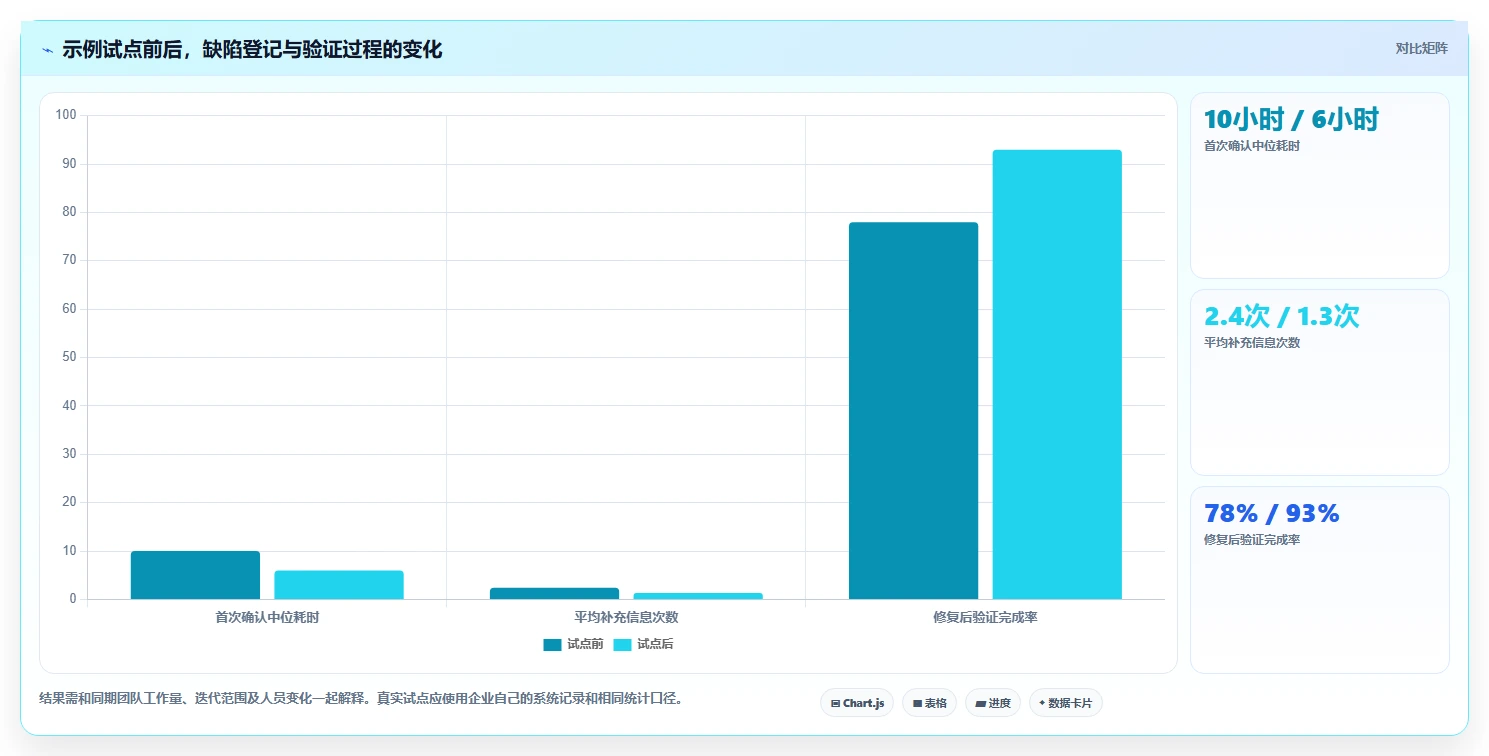This screenshot has width=1489, height=756.
Task: Click the 修复后验证完成率 x-axis label
Action: click(x=985, y=617)
